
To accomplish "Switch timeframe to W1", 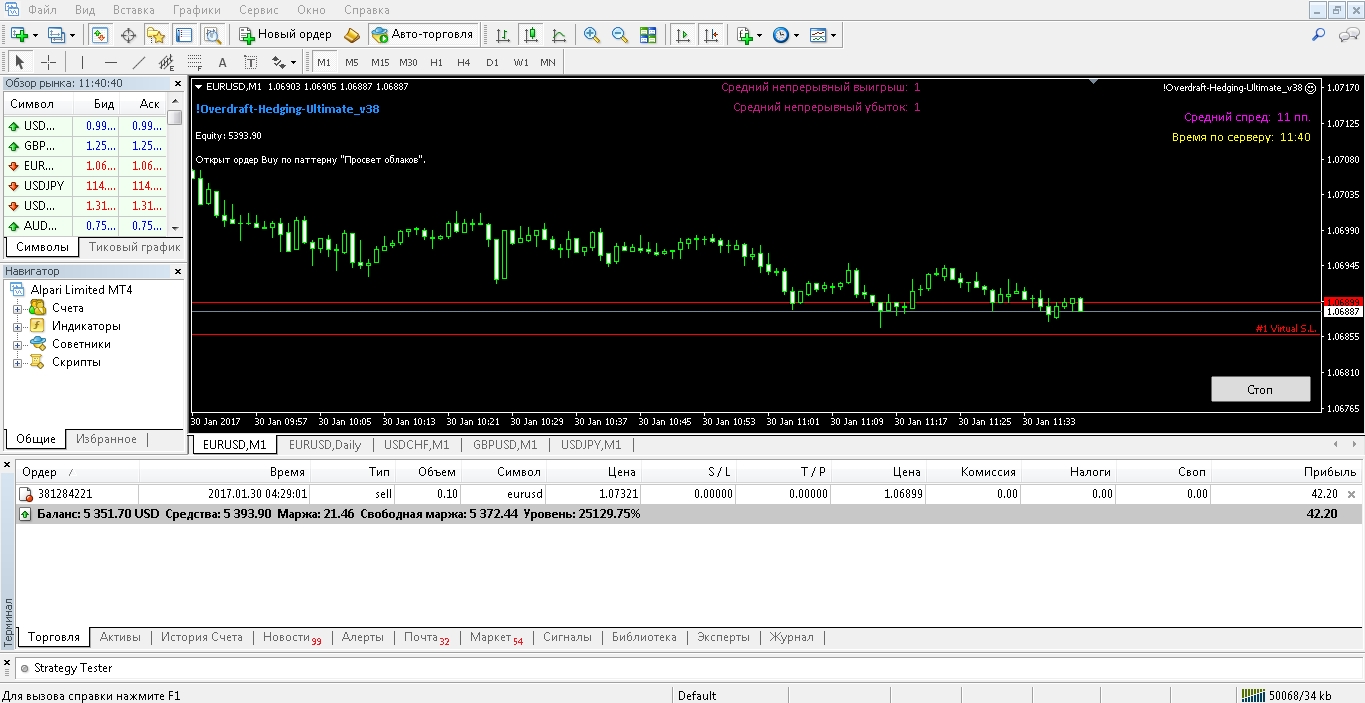I will point(521,62).
